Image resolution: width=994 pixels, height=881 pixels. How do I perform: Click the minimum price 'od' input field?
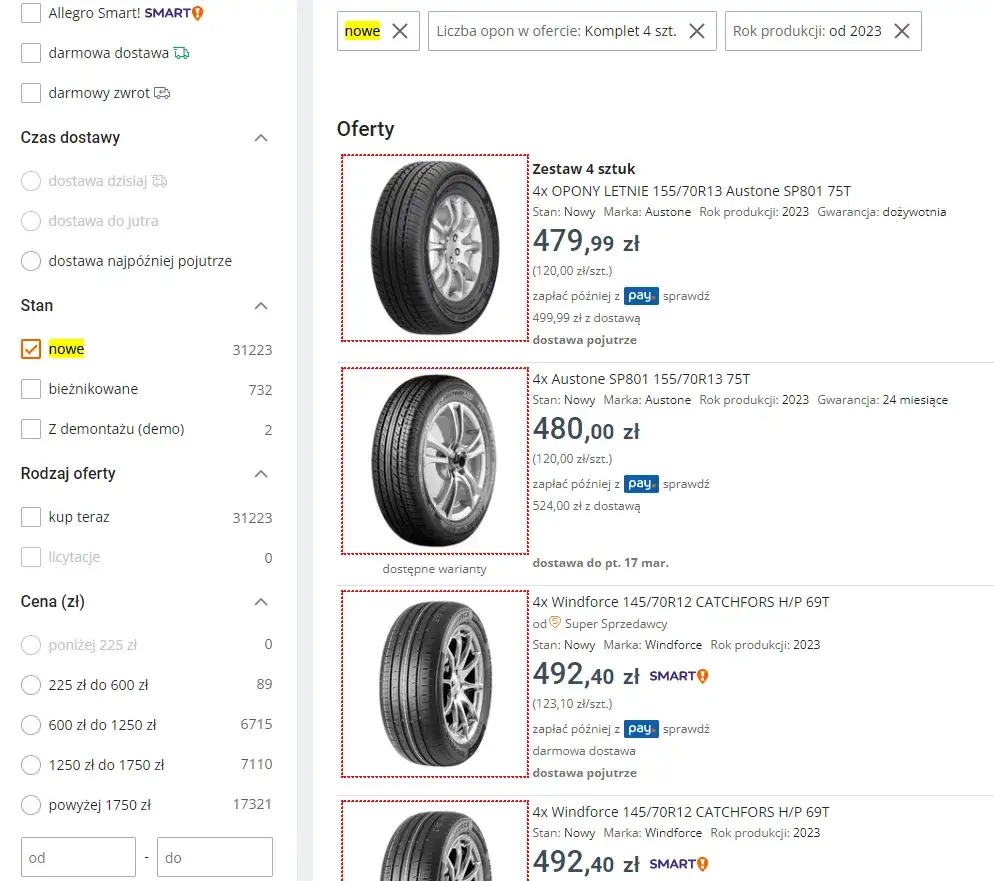point(78,858)
